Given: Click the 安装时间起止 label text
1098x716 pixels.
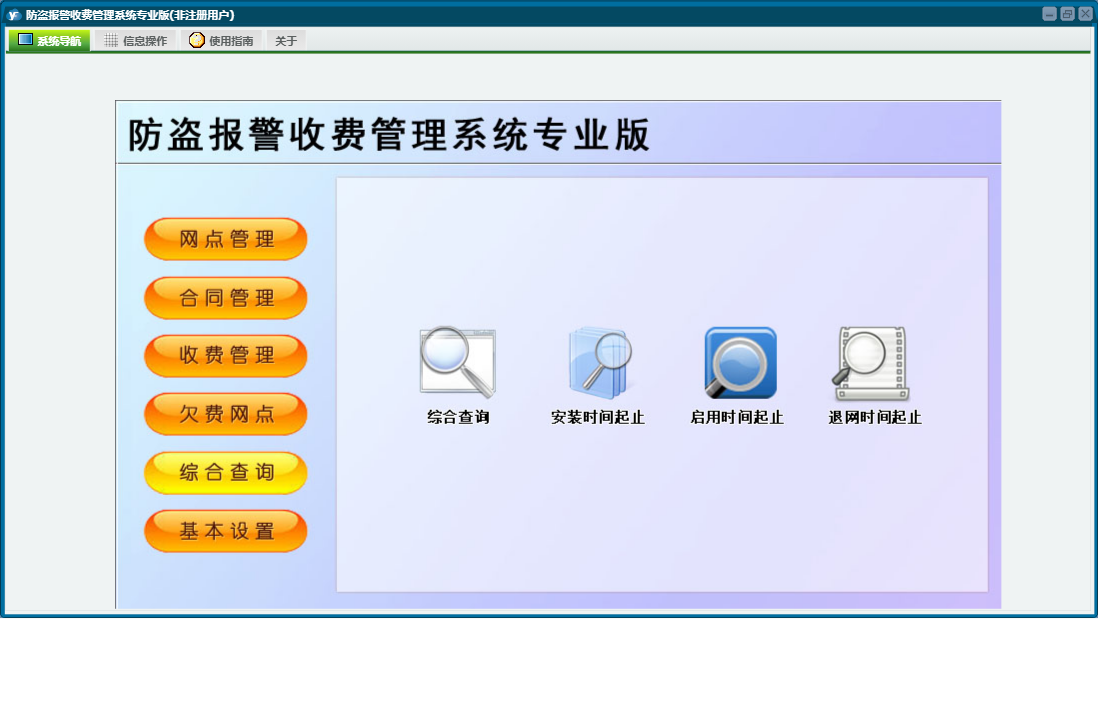Looking at the screenshot, I should [x=597, y=417].
